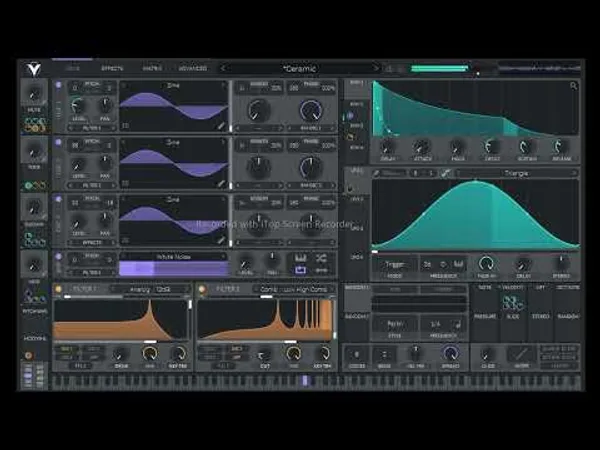Select the LFO paint pencil icon

coord(377,173)
